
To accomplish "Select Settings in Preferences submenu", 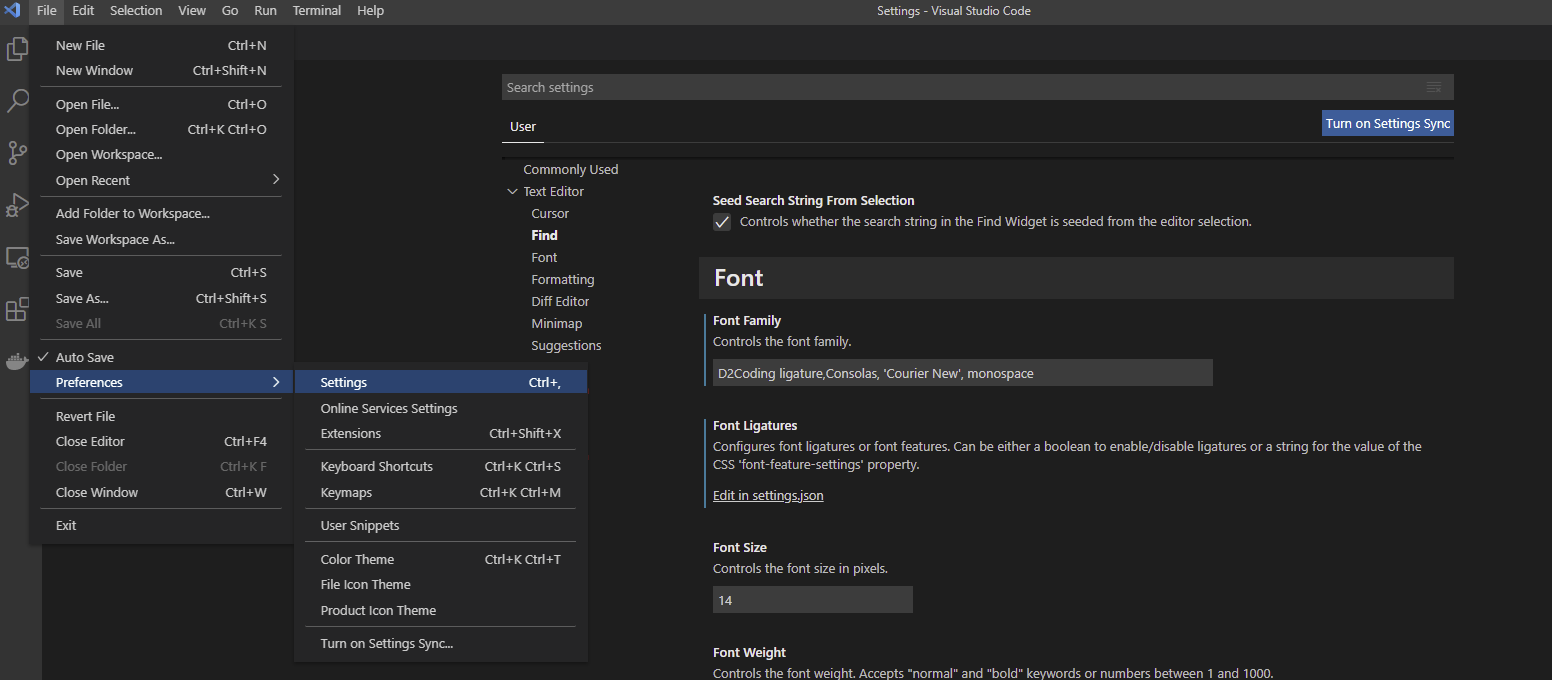I will point(441,382).
